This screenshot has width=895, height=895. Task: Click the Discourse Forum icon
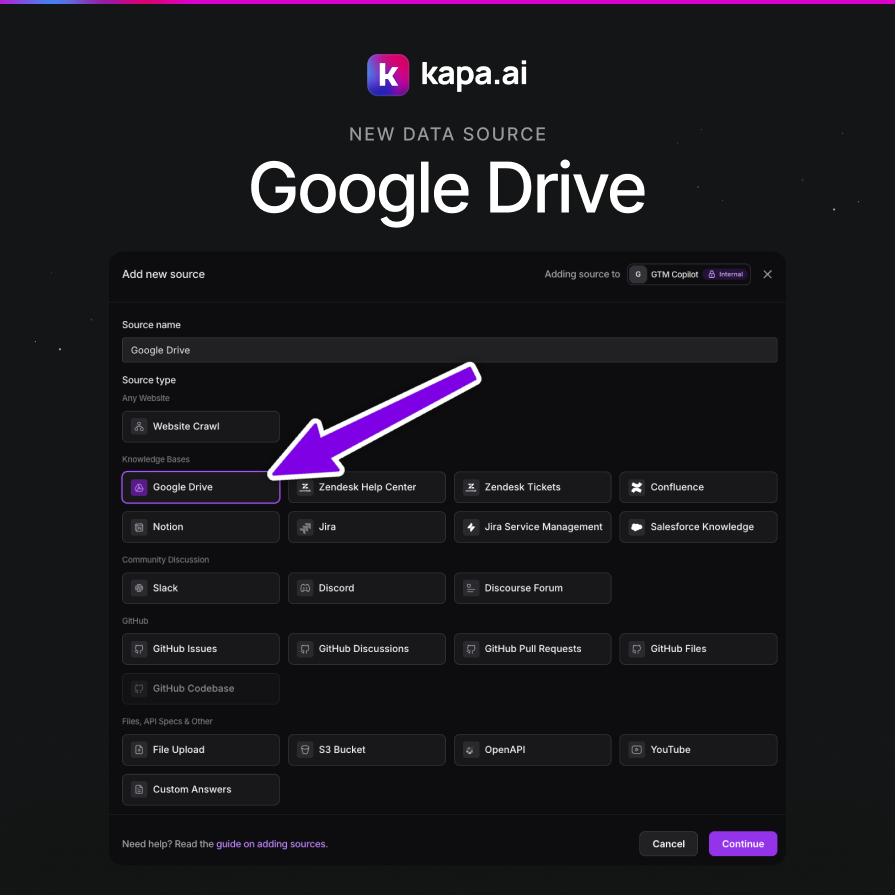pyautogui.click(x=471, y=588)
